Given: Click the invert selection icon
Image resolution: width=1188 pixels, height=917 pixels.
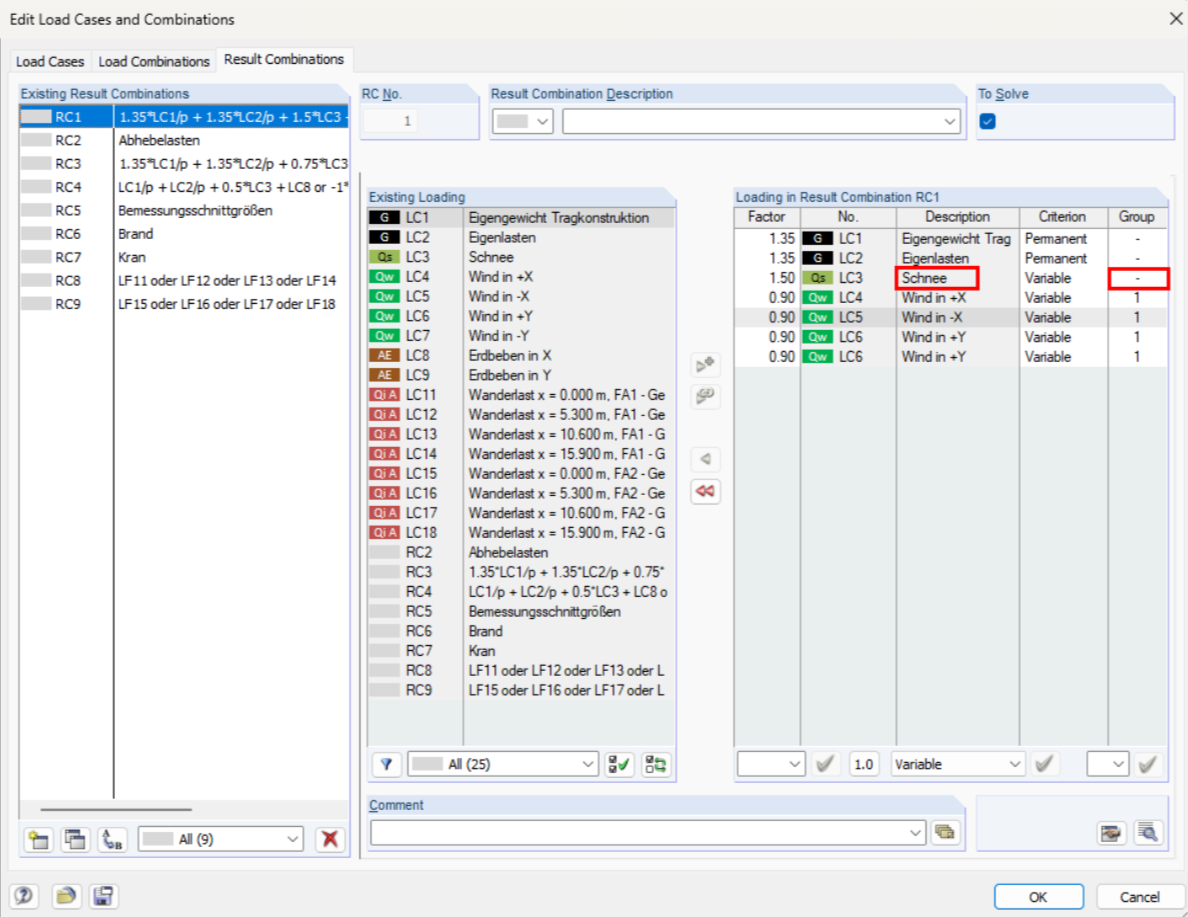Looking at the screenshot, I should coord(657,764).
